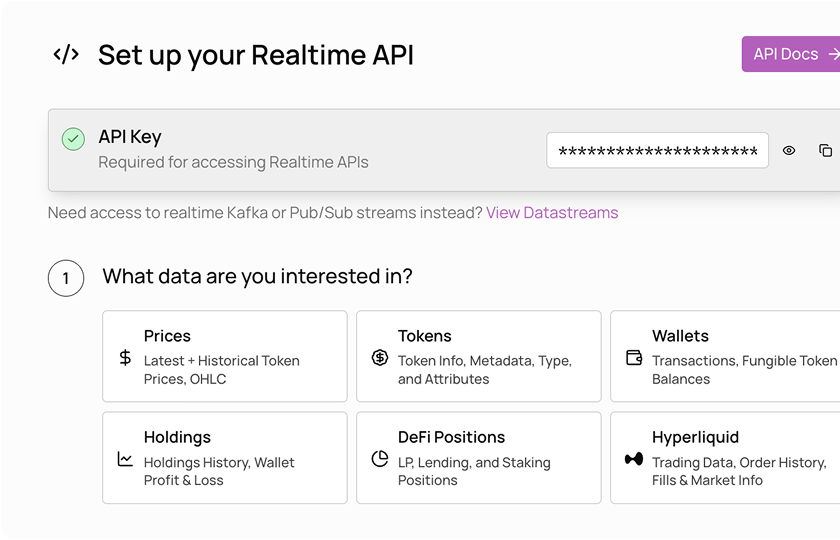The width and height of the screenshot is (840, 540).
Task: Click 'LP, Lending, and Staking Positions' description
Action: (474, 471)
